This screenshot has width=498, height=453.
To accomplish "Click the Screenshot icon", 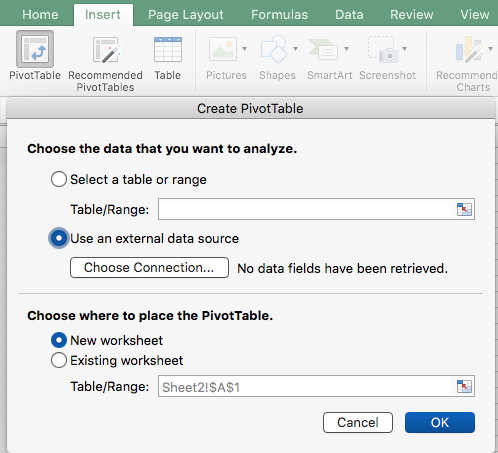I will (x=383, y=49).
